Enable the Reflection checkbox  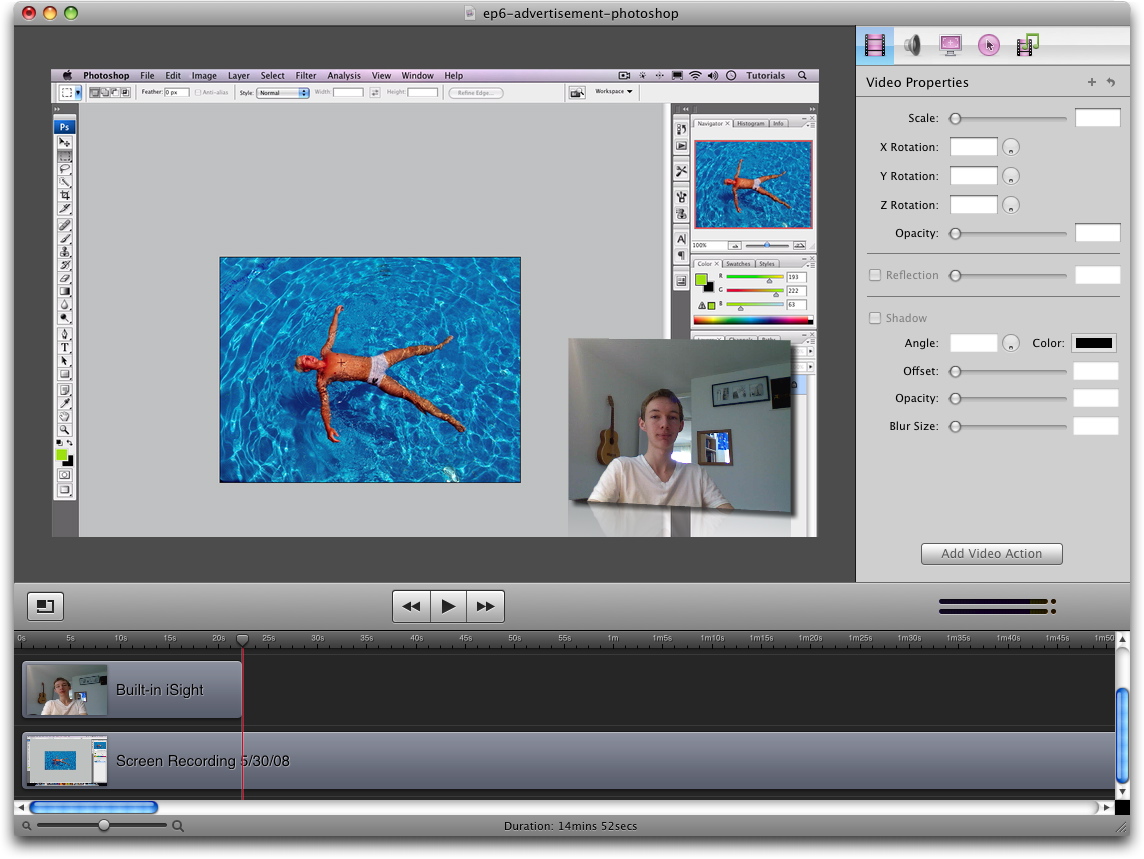(x=875, y=275)
